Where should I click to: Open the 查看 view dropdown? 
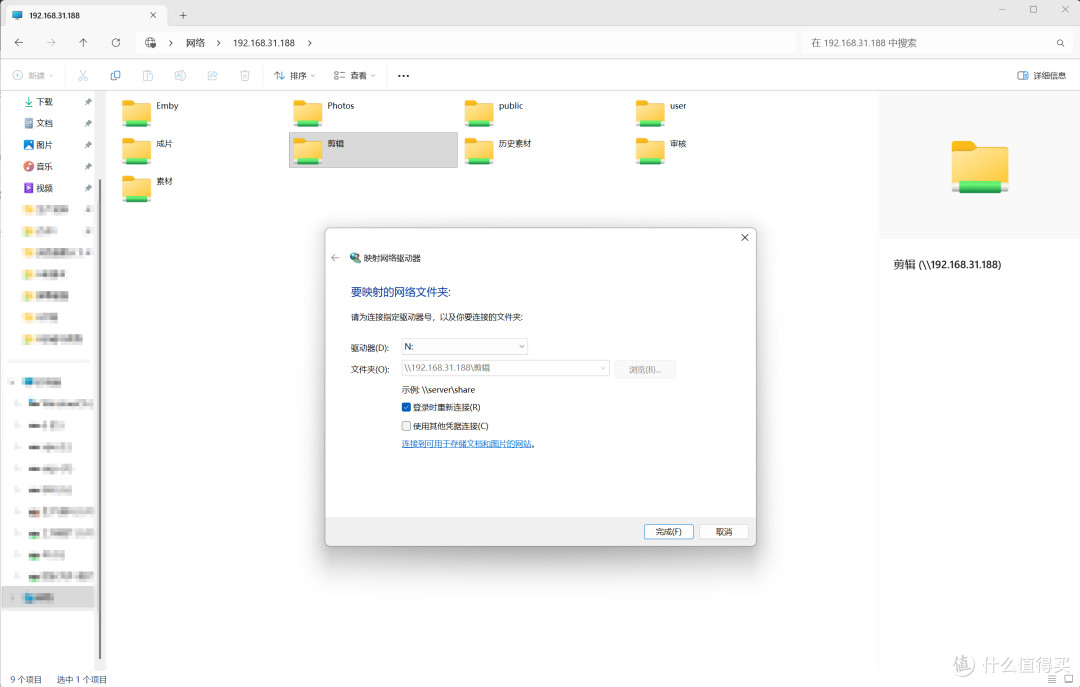click(x=355, y=76)
